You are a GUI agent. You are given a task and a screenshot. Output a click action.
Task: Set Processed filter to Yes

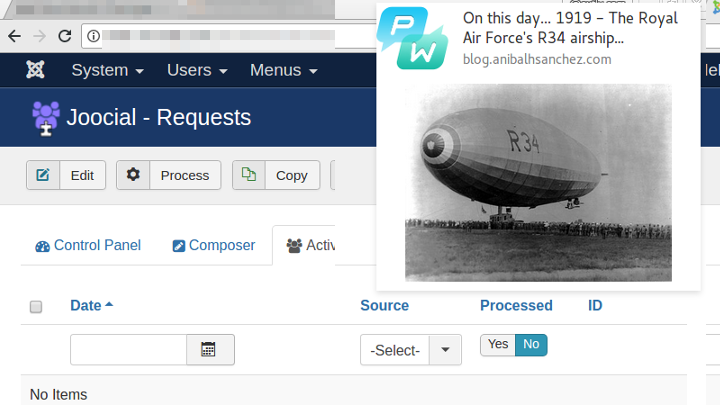[x=498, y=344]
